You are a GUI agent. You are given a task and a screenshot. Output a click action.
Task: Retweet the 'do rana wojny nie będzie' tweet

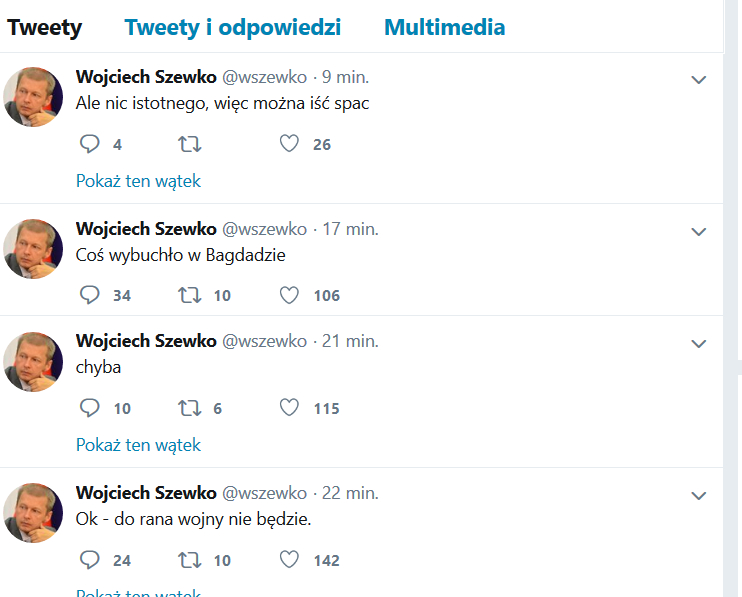pyautogui.click(x=189, y=560)
